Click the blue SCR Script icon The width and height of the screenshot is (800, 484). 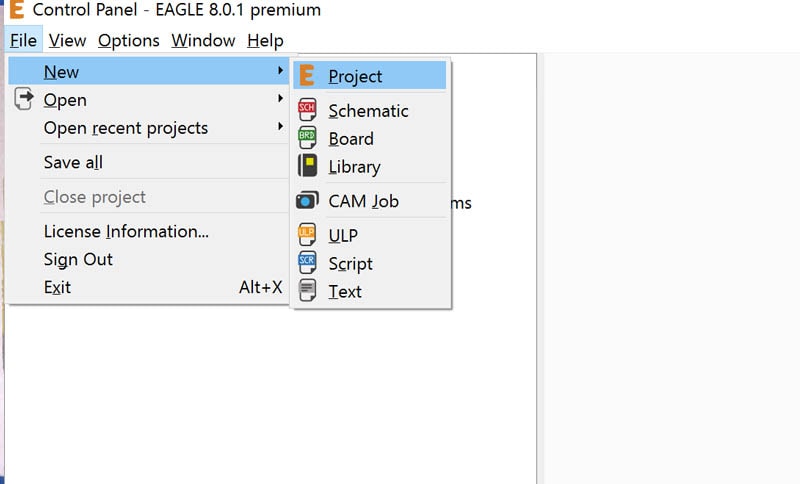(307, 263)
